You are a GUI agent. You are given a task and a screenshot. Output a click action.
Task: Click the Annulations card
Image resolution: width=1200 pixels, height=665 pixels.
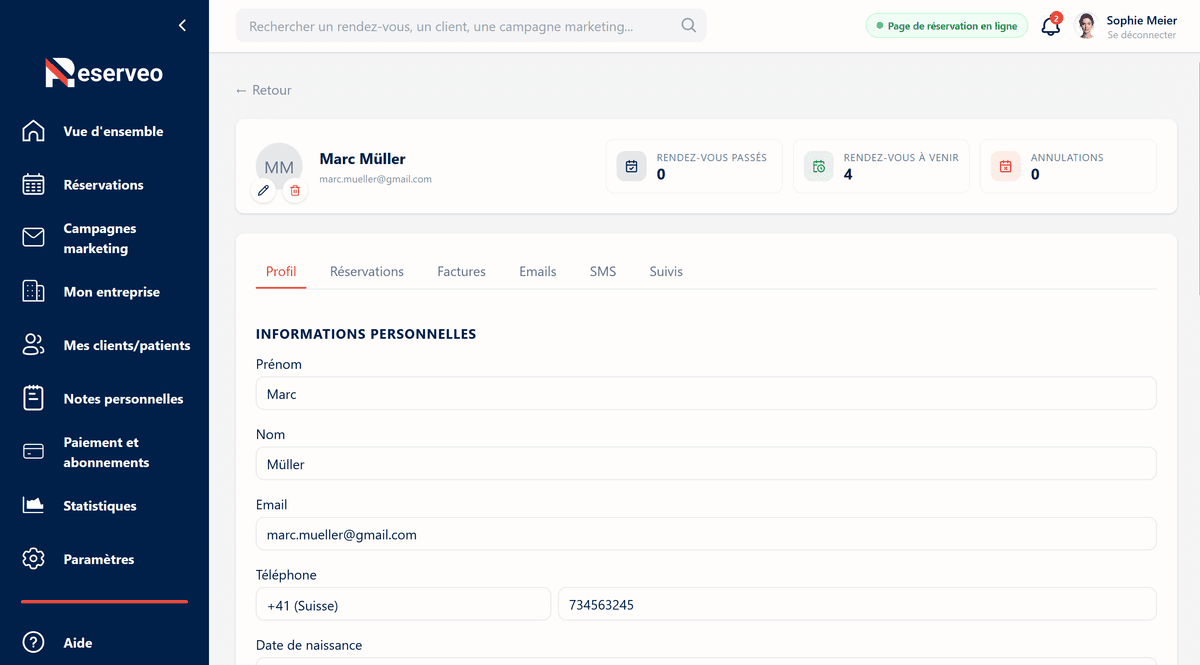tap(1068, 166)
